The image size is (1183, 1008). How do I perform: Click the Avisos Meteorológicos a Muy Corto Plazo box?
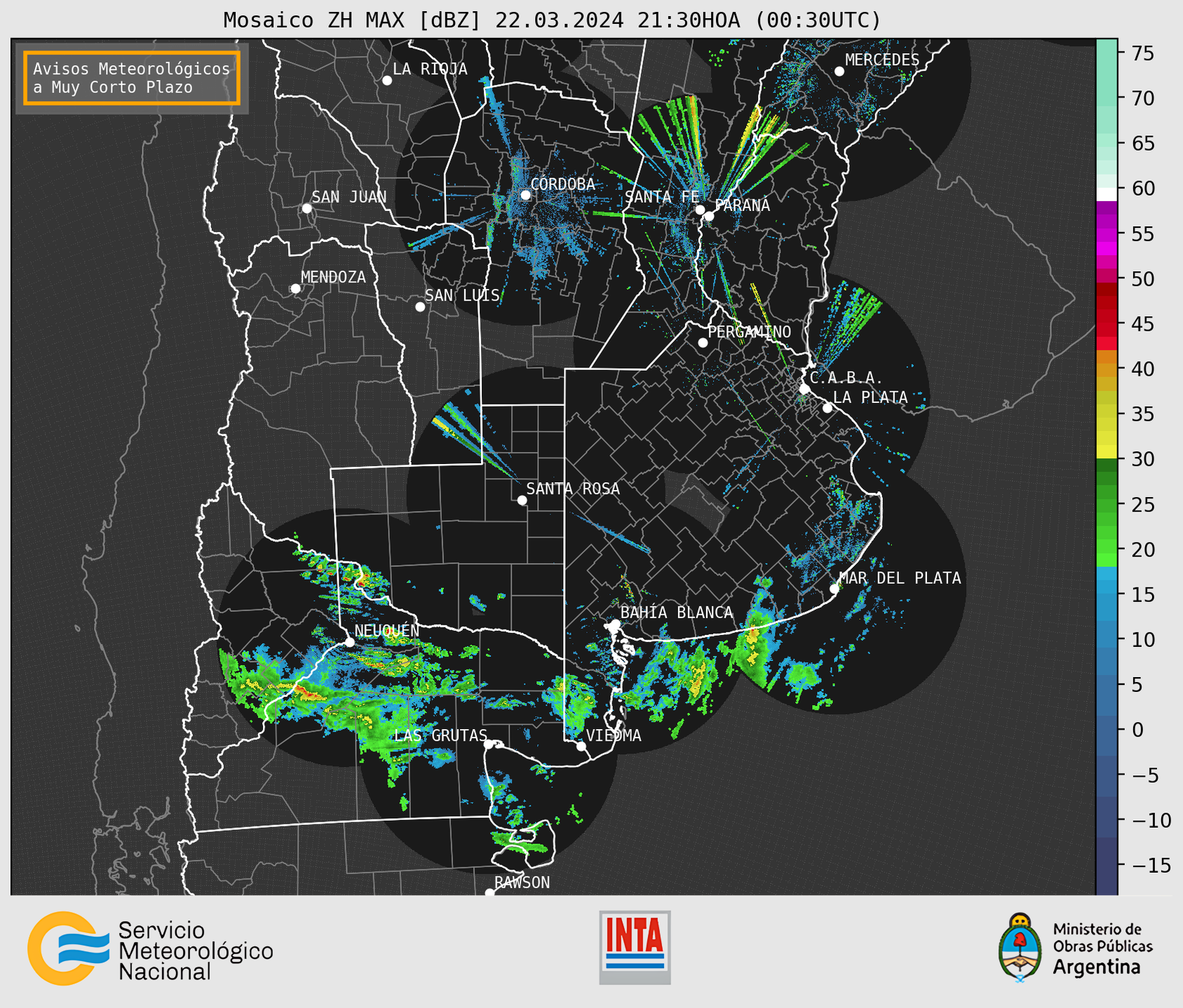click(x=132, y=78)
